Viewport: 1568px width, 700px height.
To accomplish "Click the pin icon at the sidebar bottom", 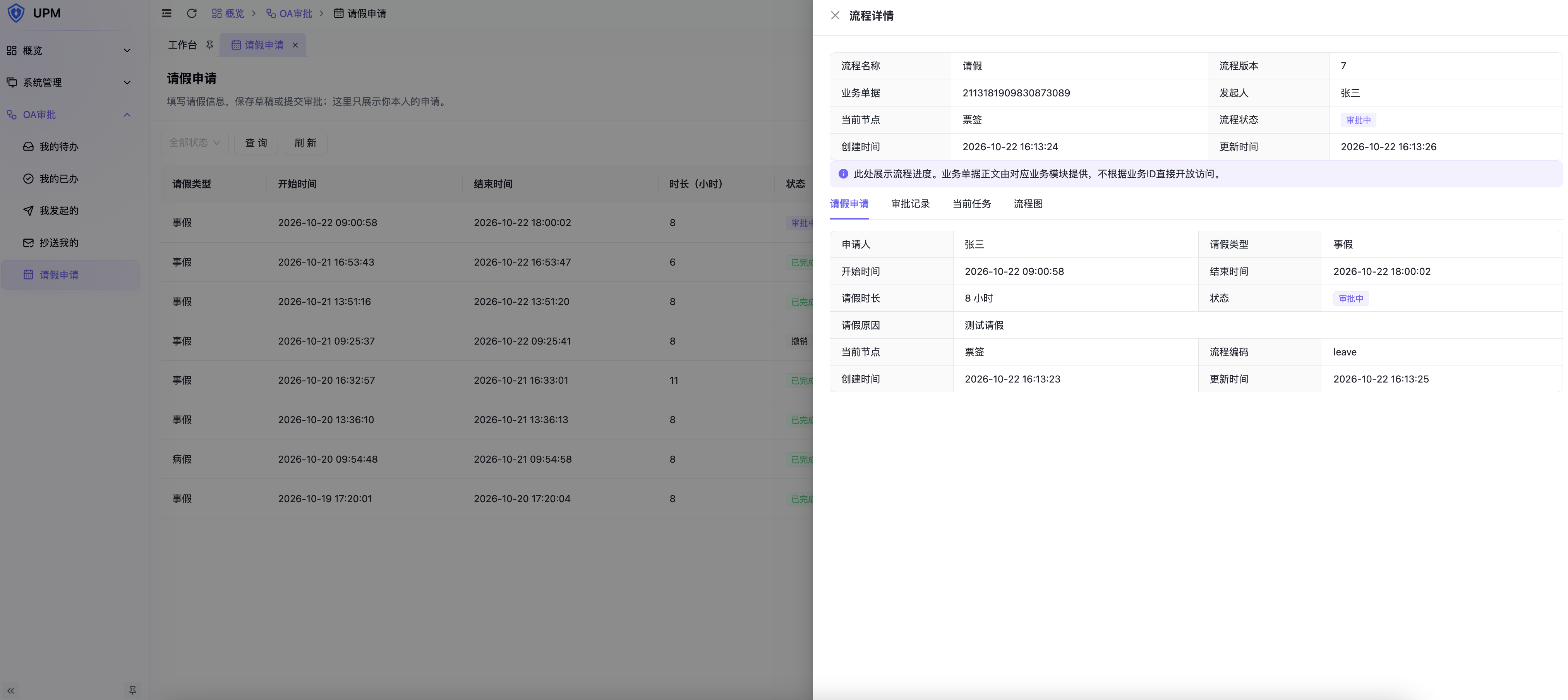I will pos(132,690).
